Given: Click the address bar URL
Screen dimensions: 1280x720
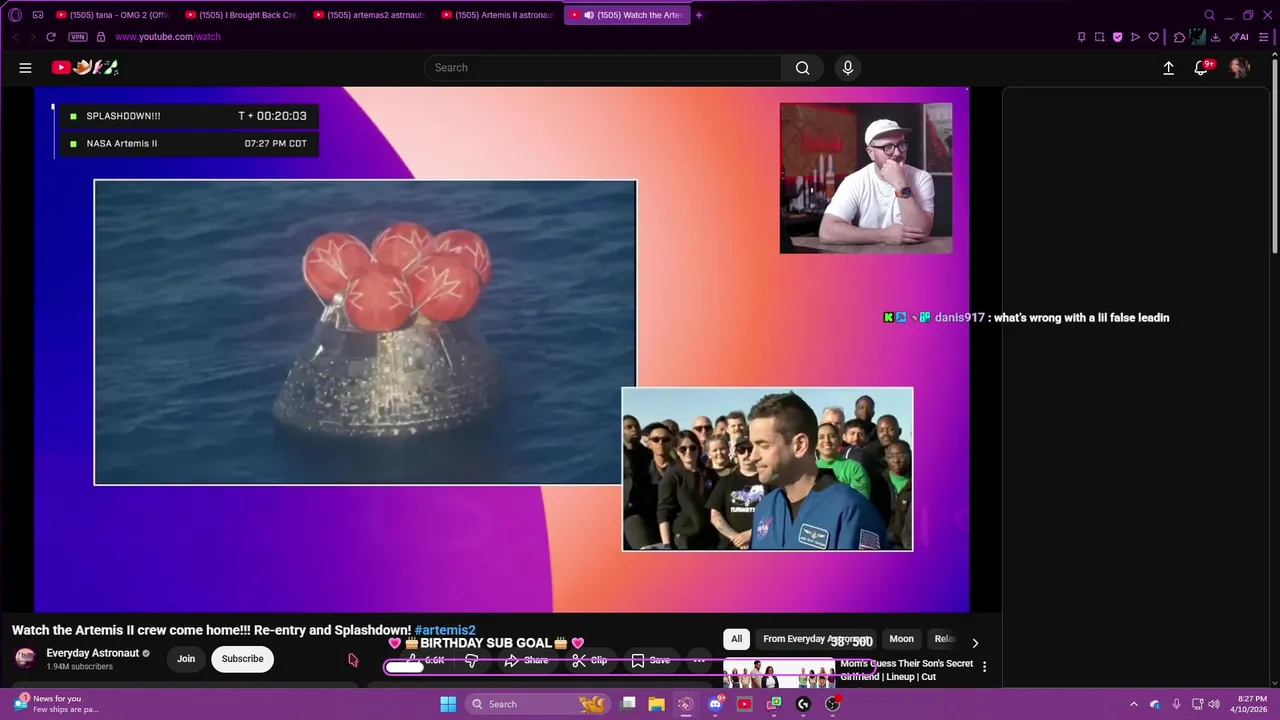Looking at the screenshot, I should [168, 37].
